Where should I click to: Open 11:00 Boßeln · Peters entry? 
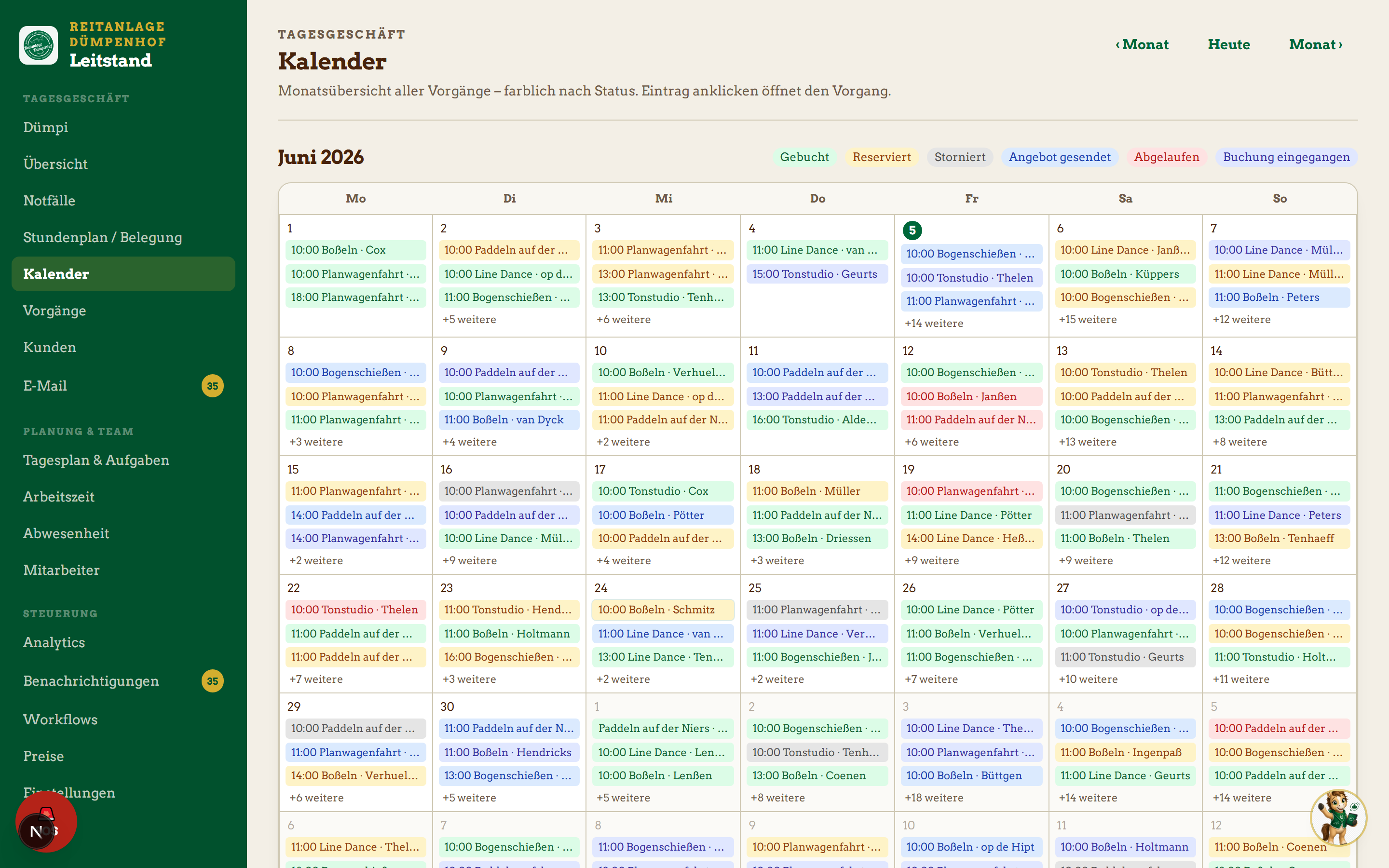[x=1280, y=298]
